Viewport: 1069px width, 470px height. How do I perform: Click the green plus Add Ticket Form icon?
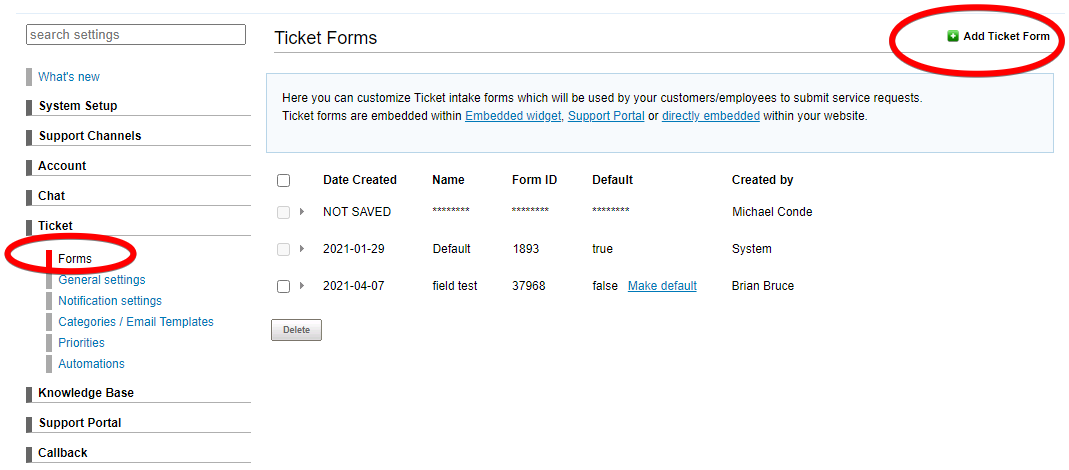953,37
